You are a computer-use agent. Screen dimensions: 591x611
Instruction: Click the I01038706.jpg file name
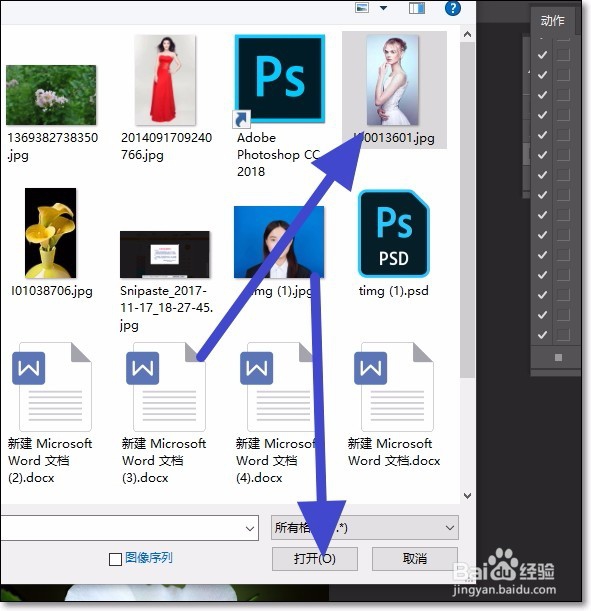click(52, 291)
